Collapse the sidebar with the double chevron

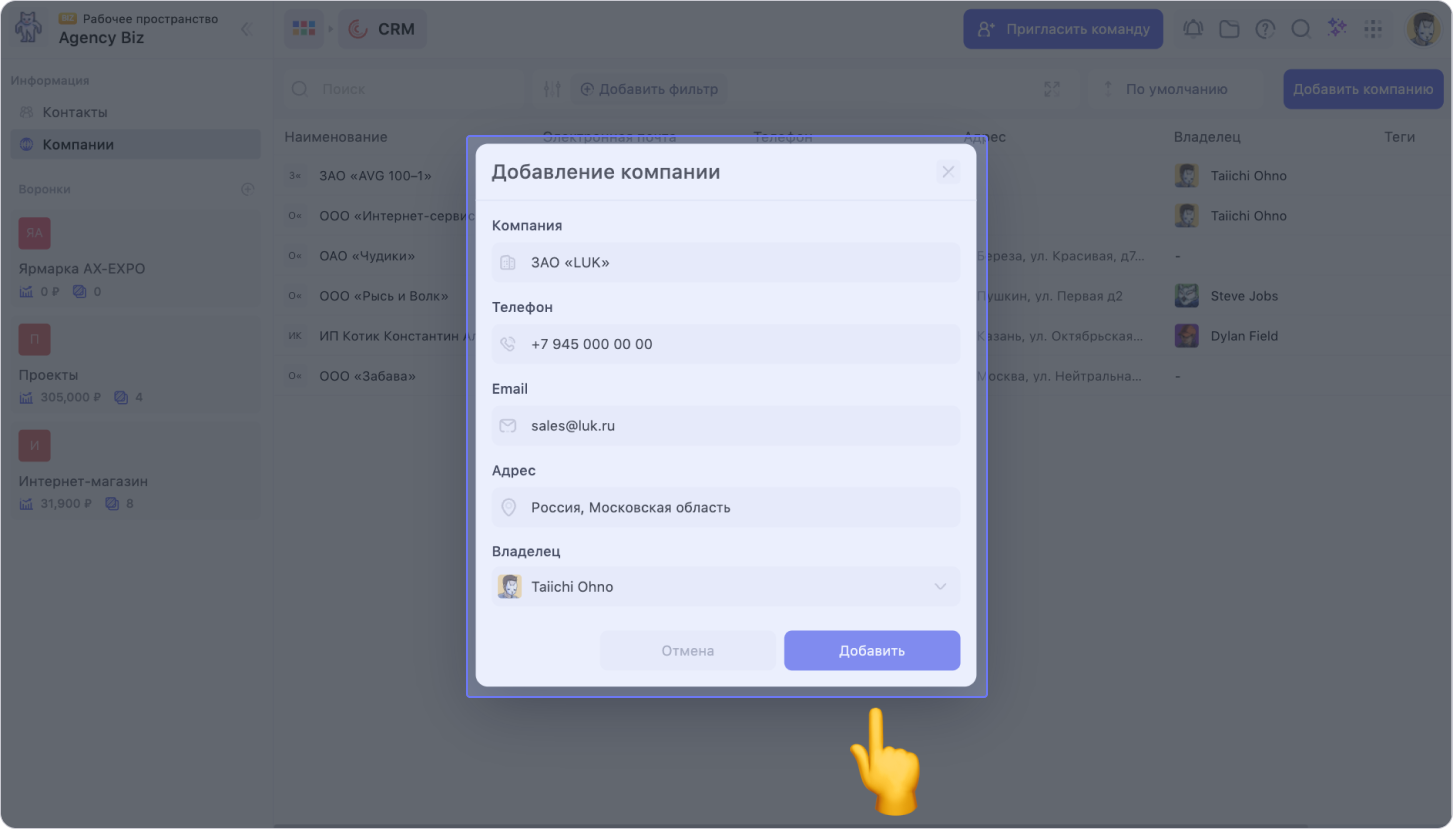(x=245, y=29)
